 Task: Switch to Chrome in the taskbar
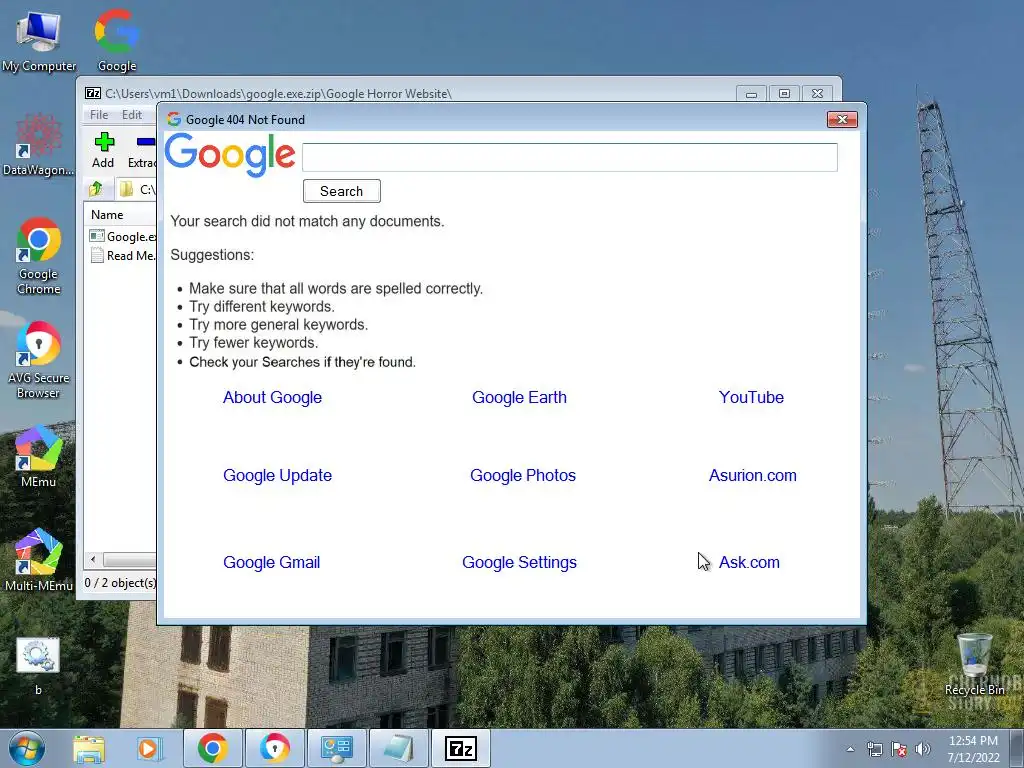(x=212, y=748)
